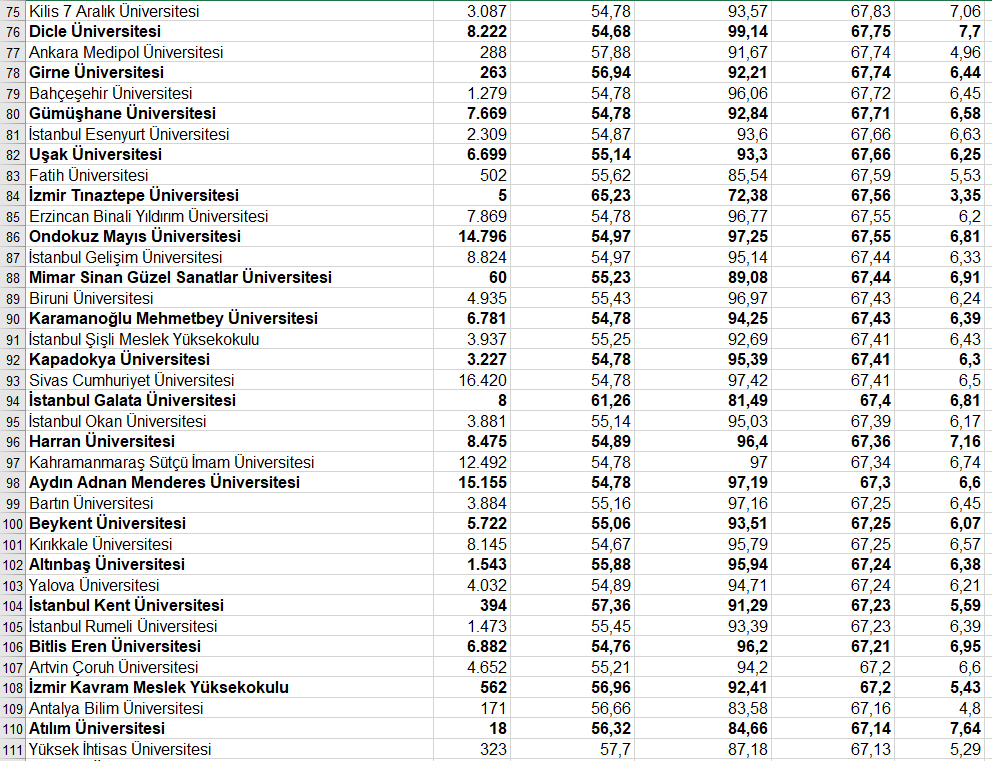Click 'Bahçeşehir Üniversitesi' cell

coord(229,93)
